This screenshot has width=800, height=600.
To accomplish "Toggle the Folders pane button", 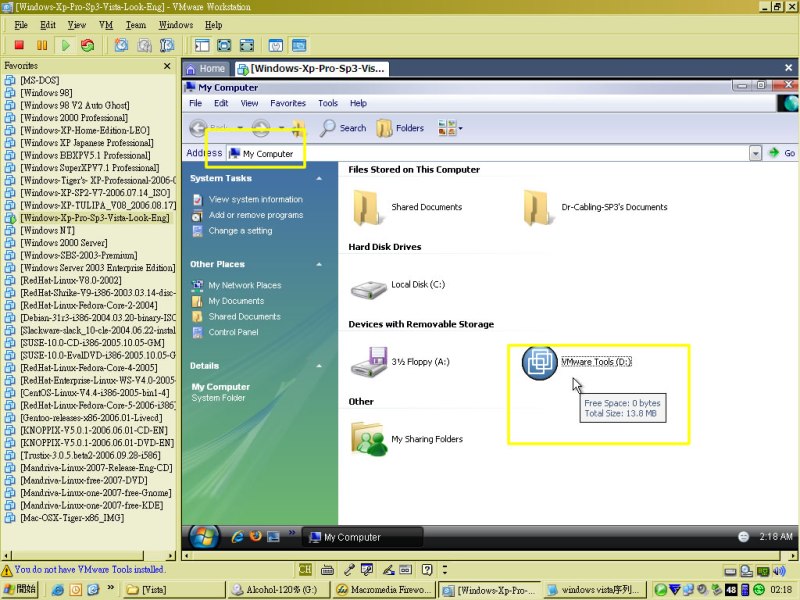I will click(x=400, y=128).
